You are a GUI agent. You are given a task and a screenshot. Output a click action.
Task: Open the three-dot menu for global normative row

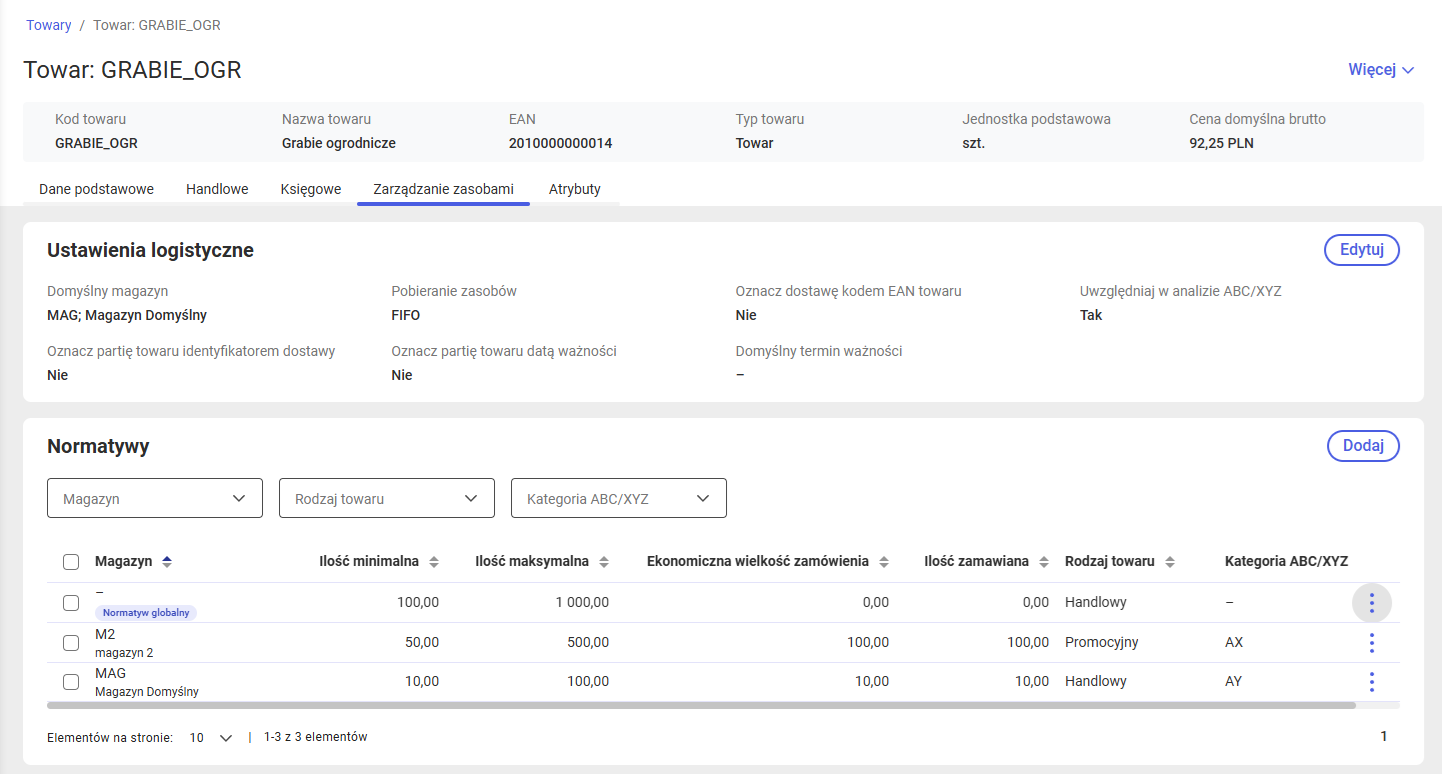pos(1371,603)
